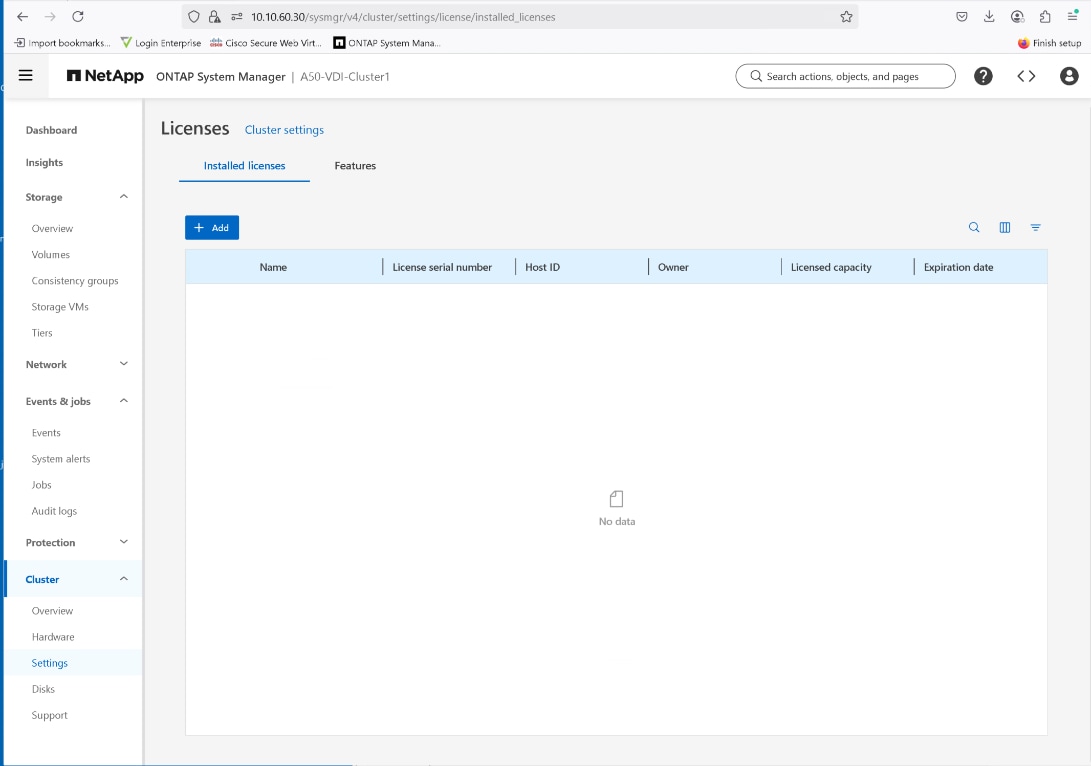
Task: Open the Firefox application menu
Action: (1072, 17)
